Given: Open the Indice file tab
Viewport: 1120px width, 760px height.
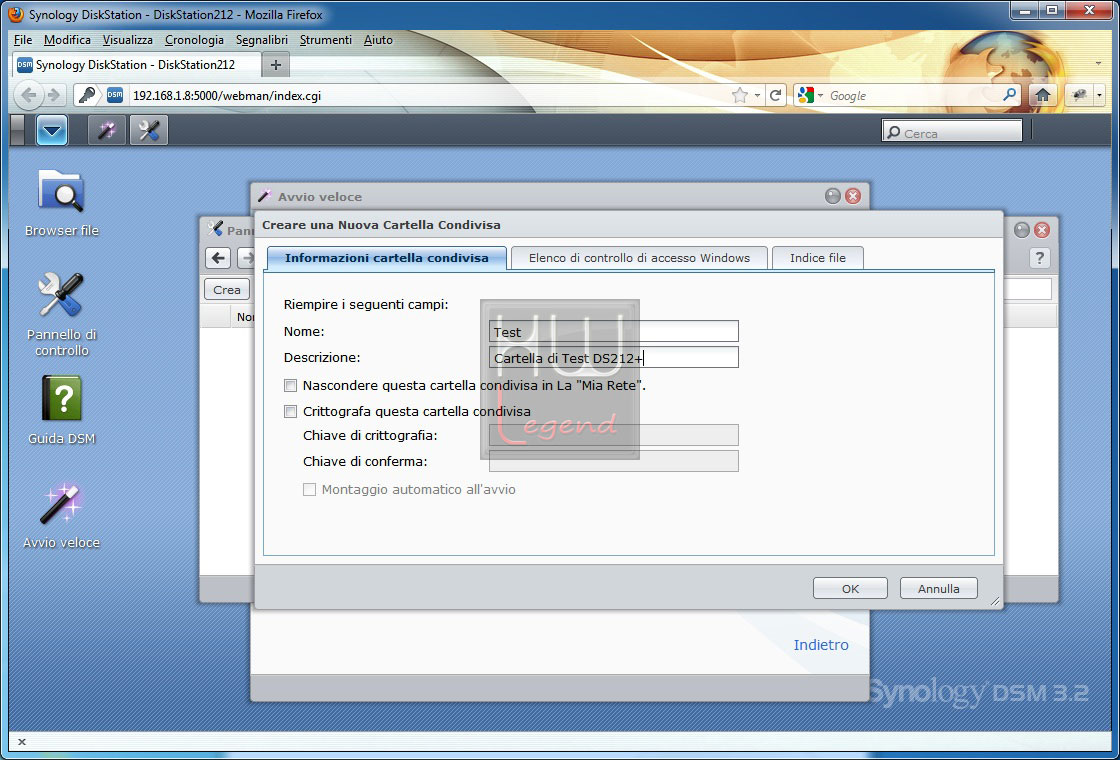Looking at the screenshot, I should [x=818, y=258].
